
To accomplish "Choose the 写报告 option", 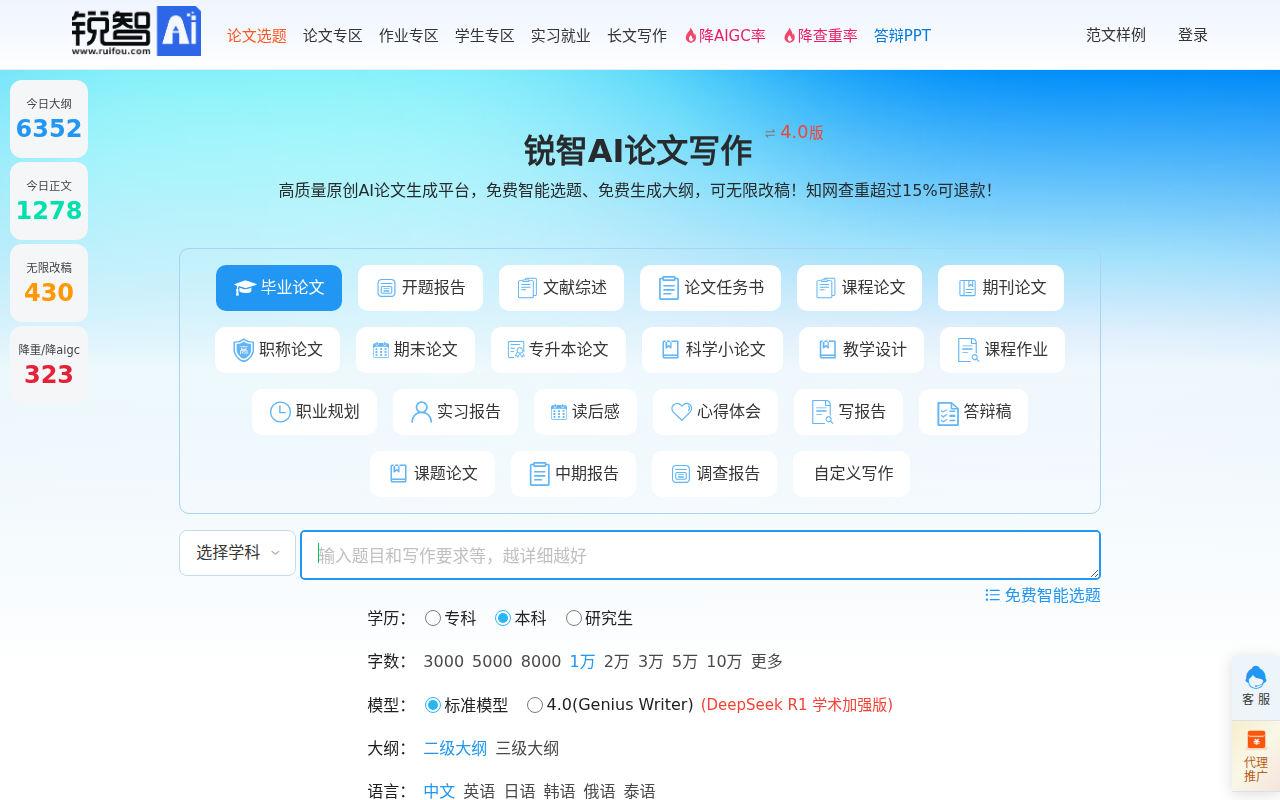I will pyautogui.click(x=848, y=412).
